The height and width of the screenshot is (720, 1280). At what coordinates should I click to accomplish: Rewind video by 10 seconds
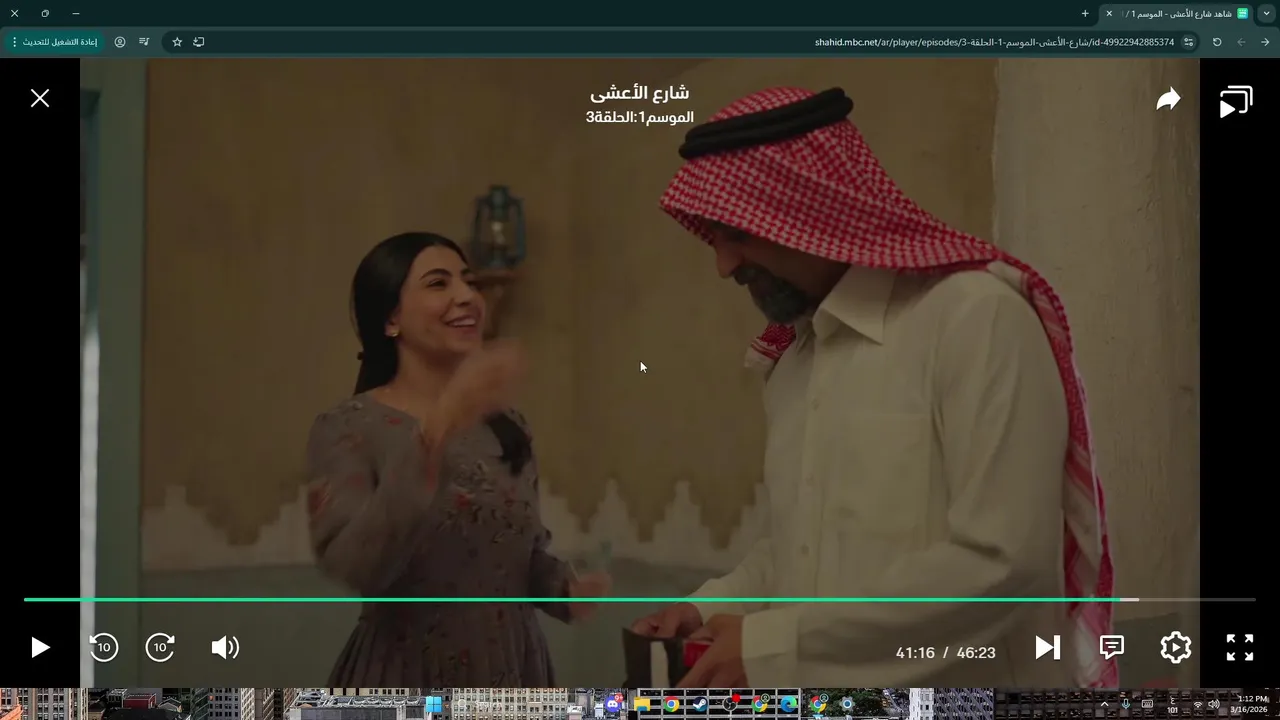[103, 648]
